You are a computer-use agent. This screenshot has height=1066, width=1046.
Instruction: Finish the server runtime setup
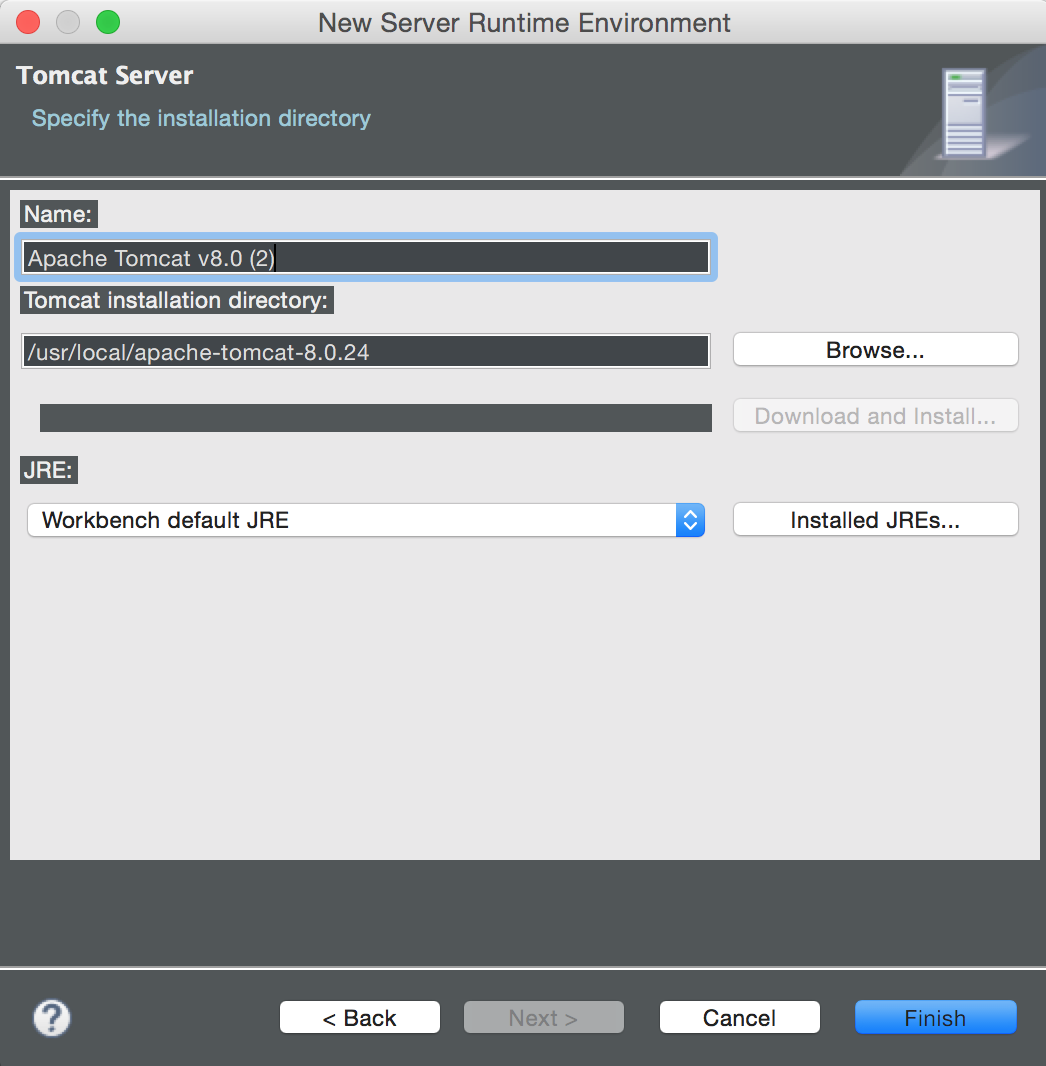tap(935, 1018)
